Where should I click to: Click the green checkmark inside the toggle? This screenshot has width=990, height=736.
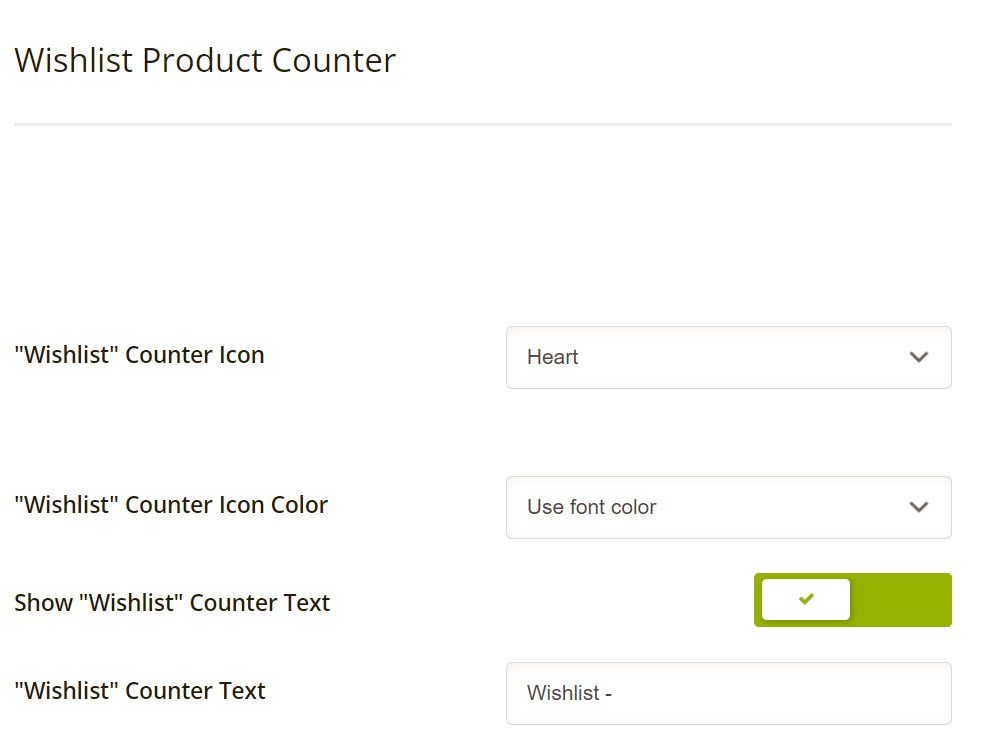pos(806,598)
